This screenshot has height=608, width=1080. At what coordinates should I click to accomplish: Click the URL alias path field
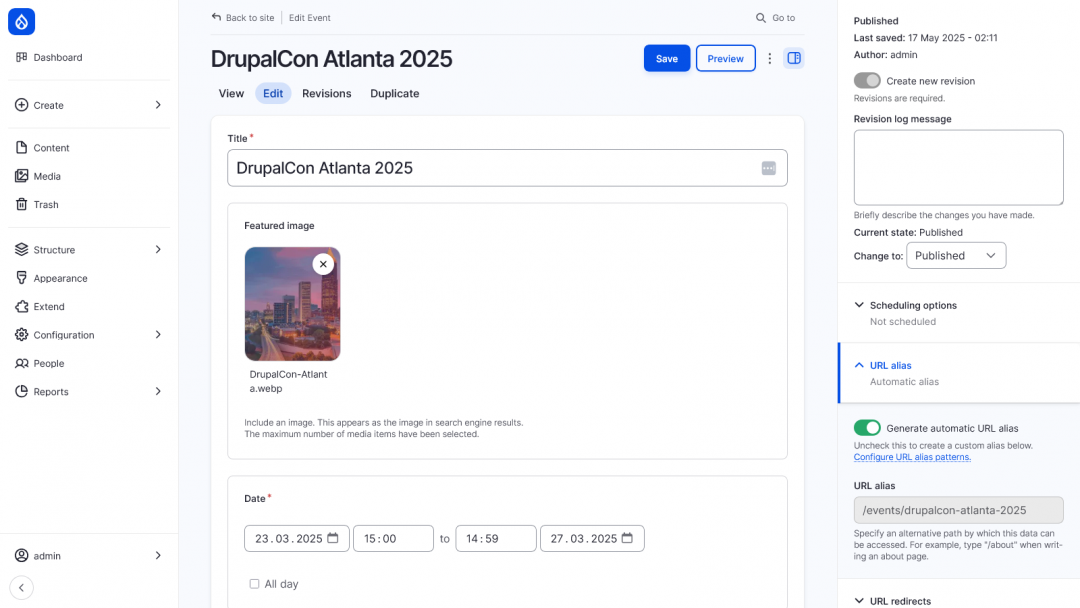[958, 510]
